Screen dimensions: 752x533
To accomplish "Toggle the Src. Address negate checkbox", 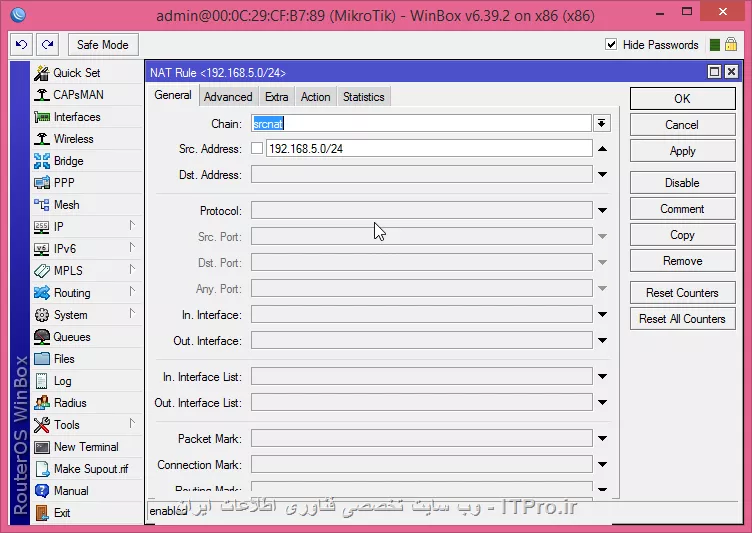I will 257,149.
